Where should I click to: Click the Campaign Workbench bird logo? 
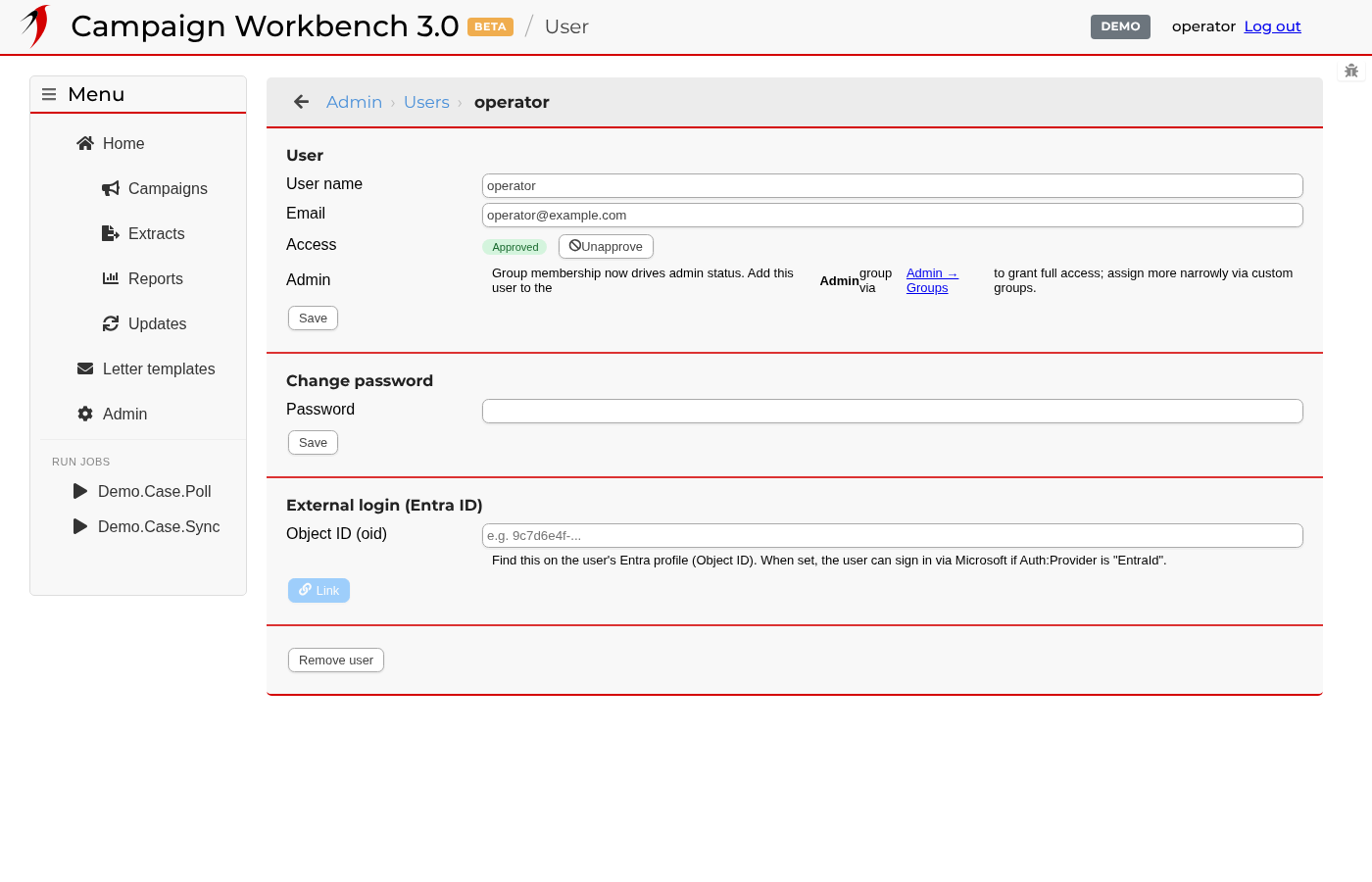tap(35, 26)
